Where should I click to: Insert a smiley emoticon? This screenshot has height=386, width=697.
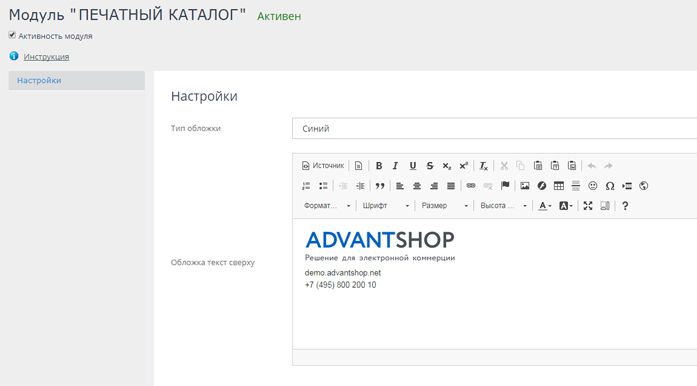593,186
